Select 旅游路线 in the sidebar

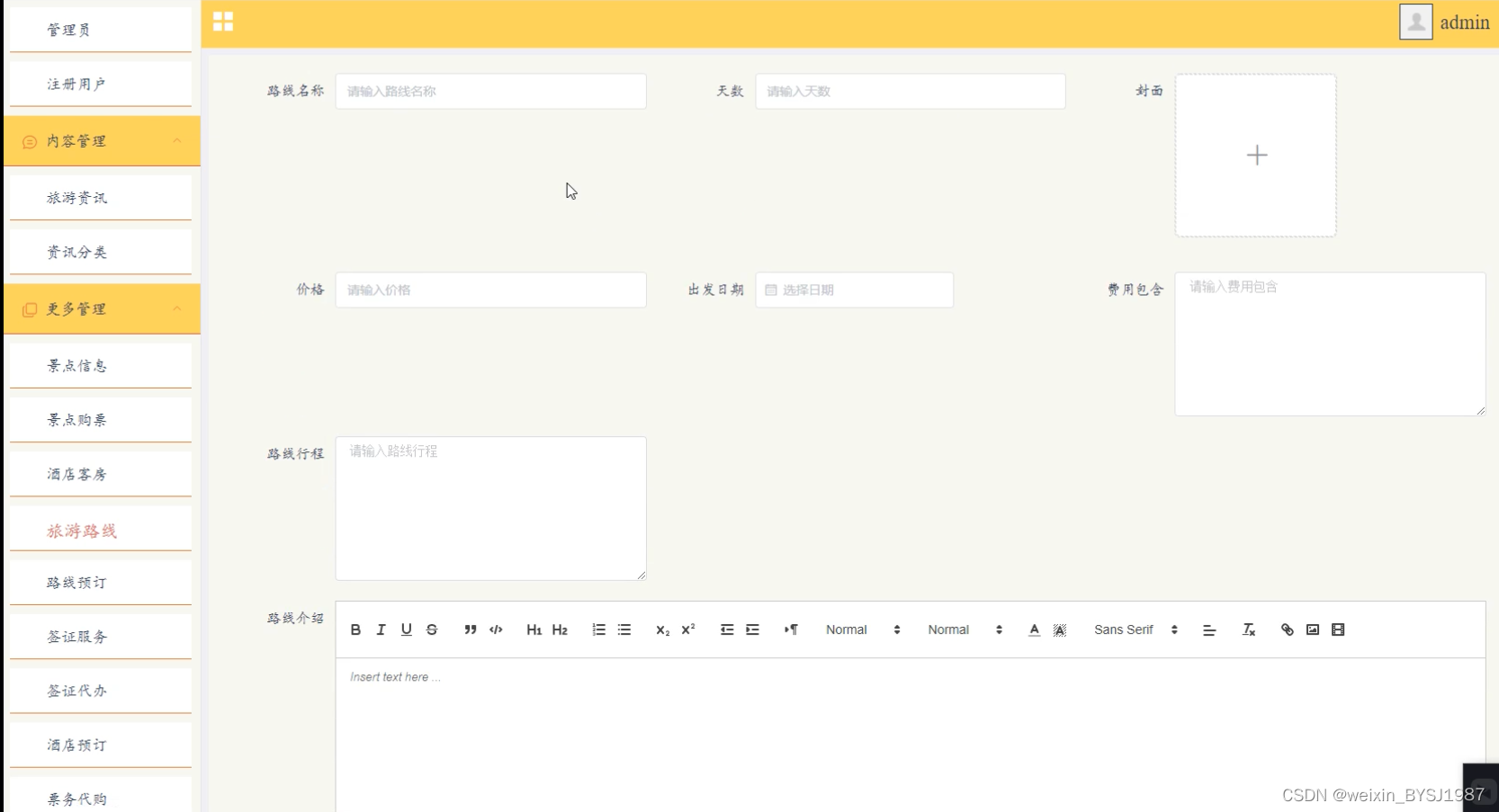(x=100, y=531)
